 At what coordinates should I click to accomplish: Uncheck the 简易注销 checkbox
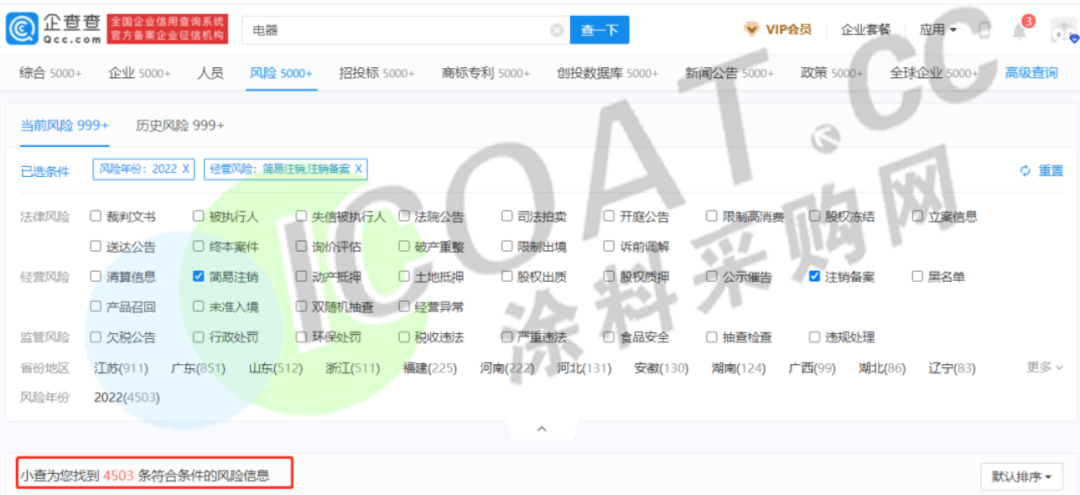coord(199,277)
